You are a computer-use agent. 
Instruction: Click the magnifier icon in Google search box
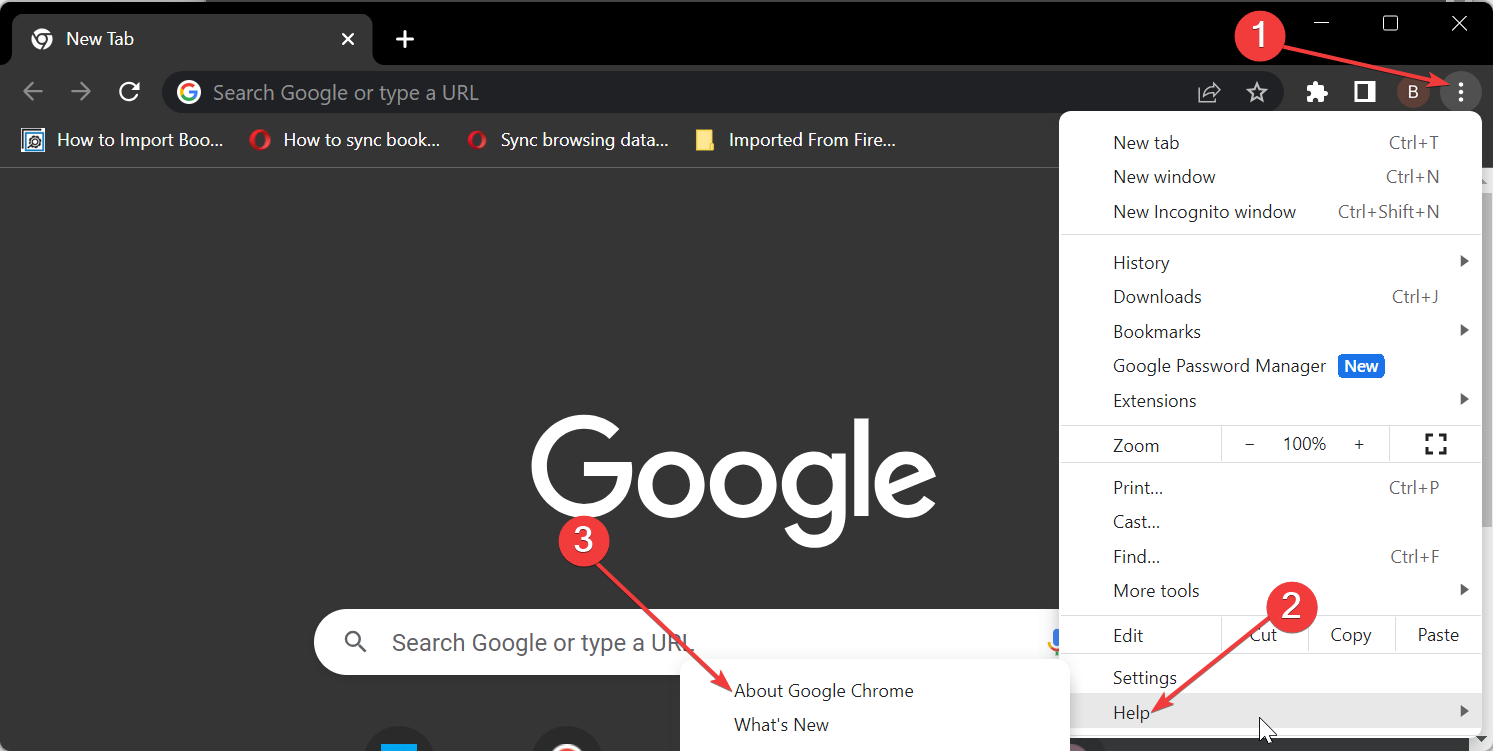click(355, 642)
